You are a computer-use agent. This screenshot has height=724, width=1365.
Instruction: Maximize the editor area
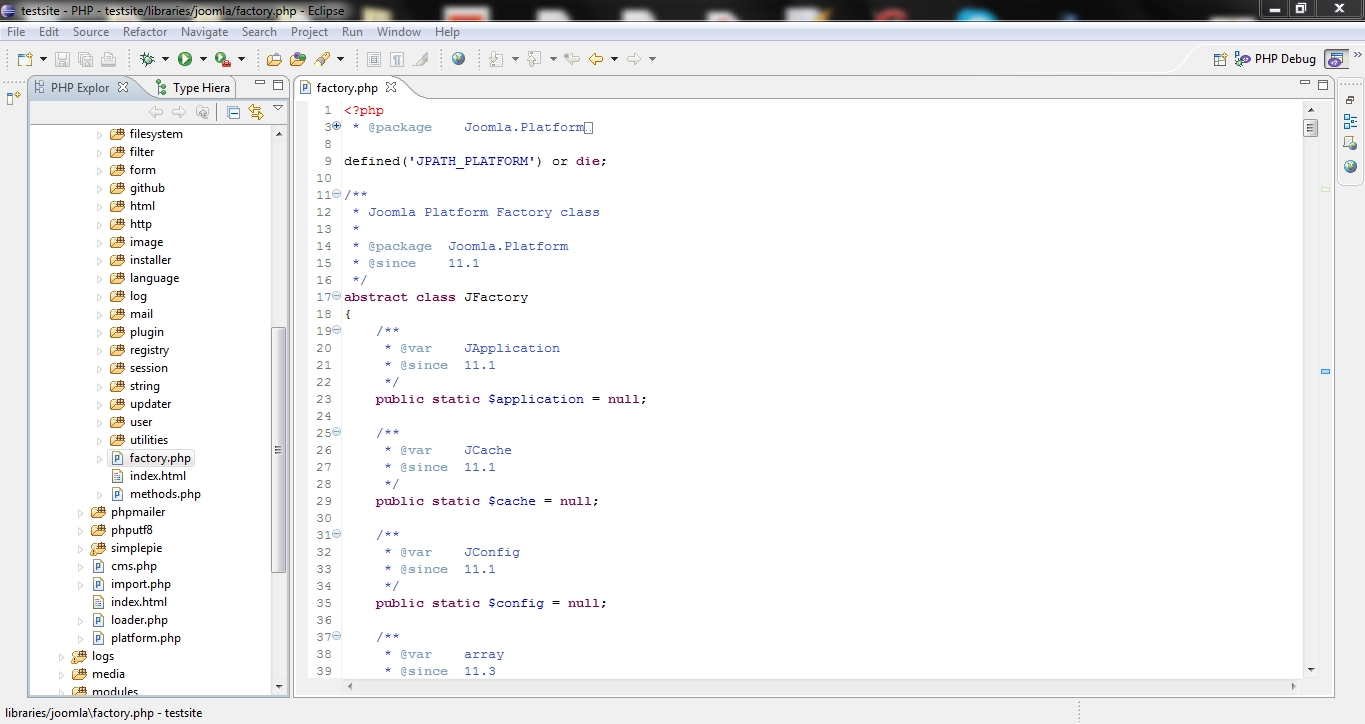(1323, 85)
